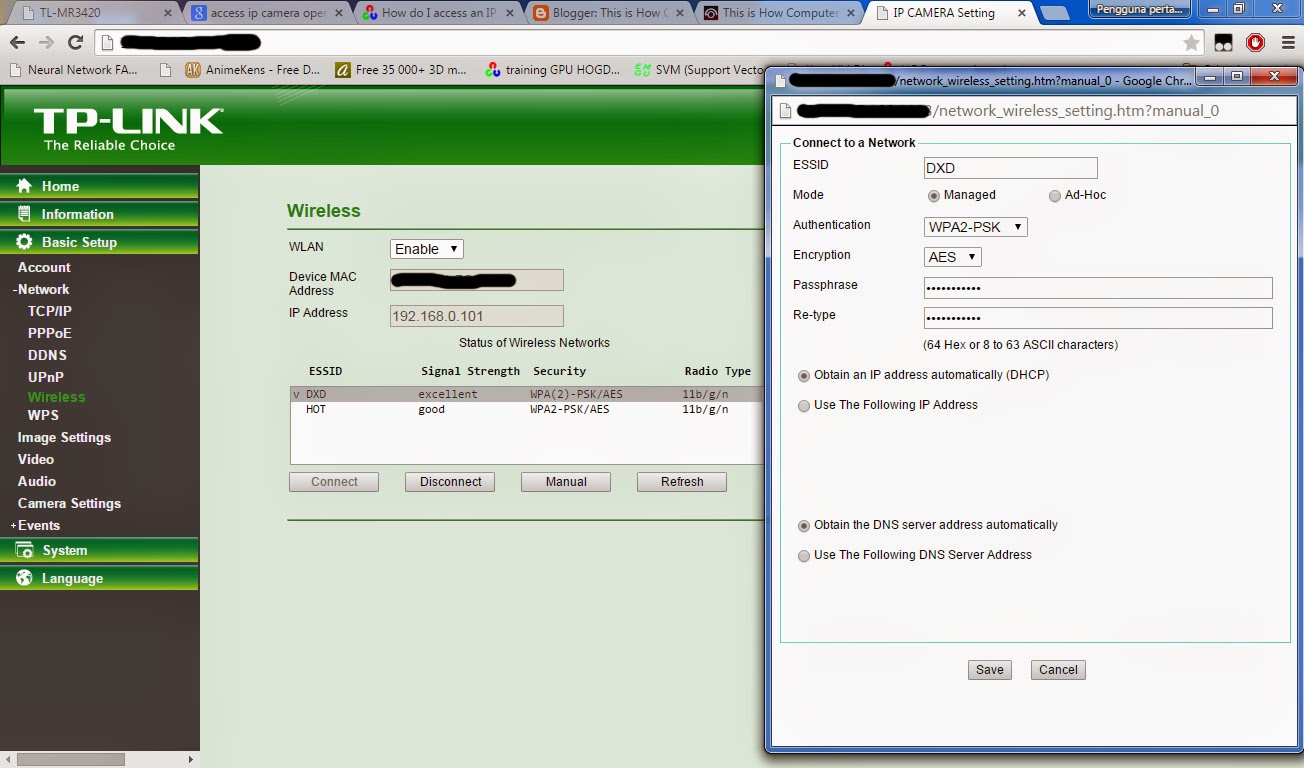Open Image Settings in the sidebar
This screenshot has width=1304, height=768.
click(x=64, y=437)
